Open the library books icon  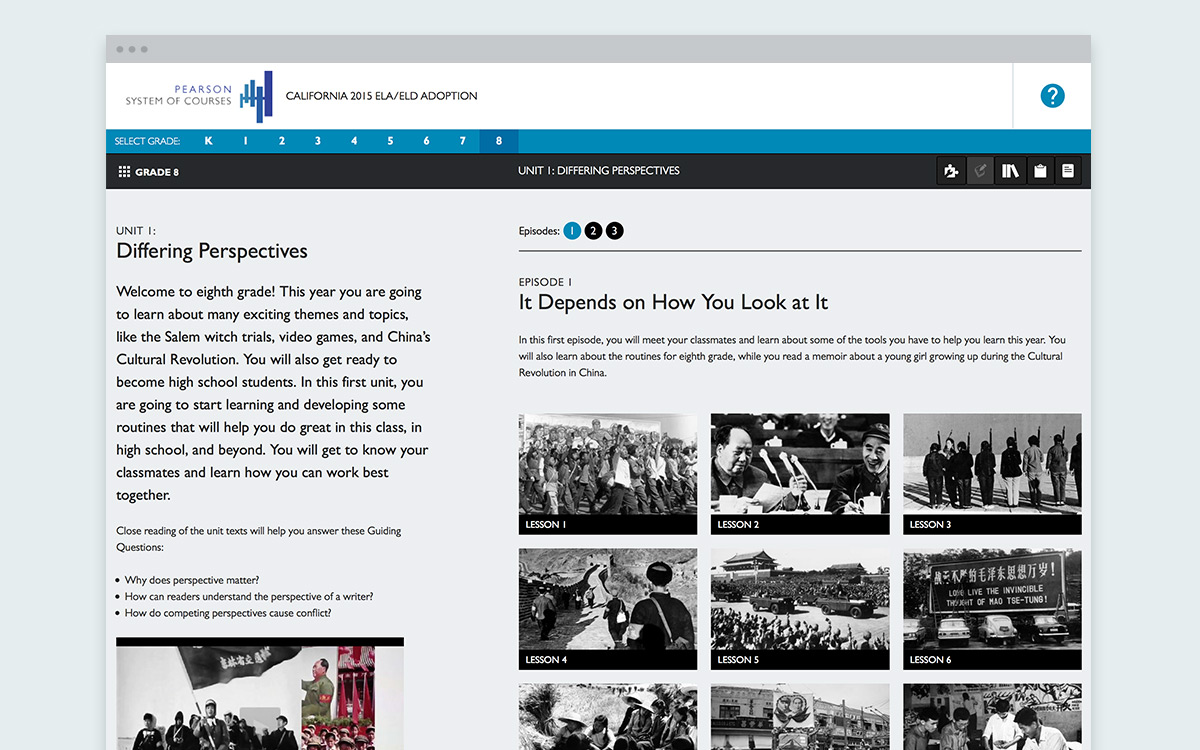point(1010,171)
